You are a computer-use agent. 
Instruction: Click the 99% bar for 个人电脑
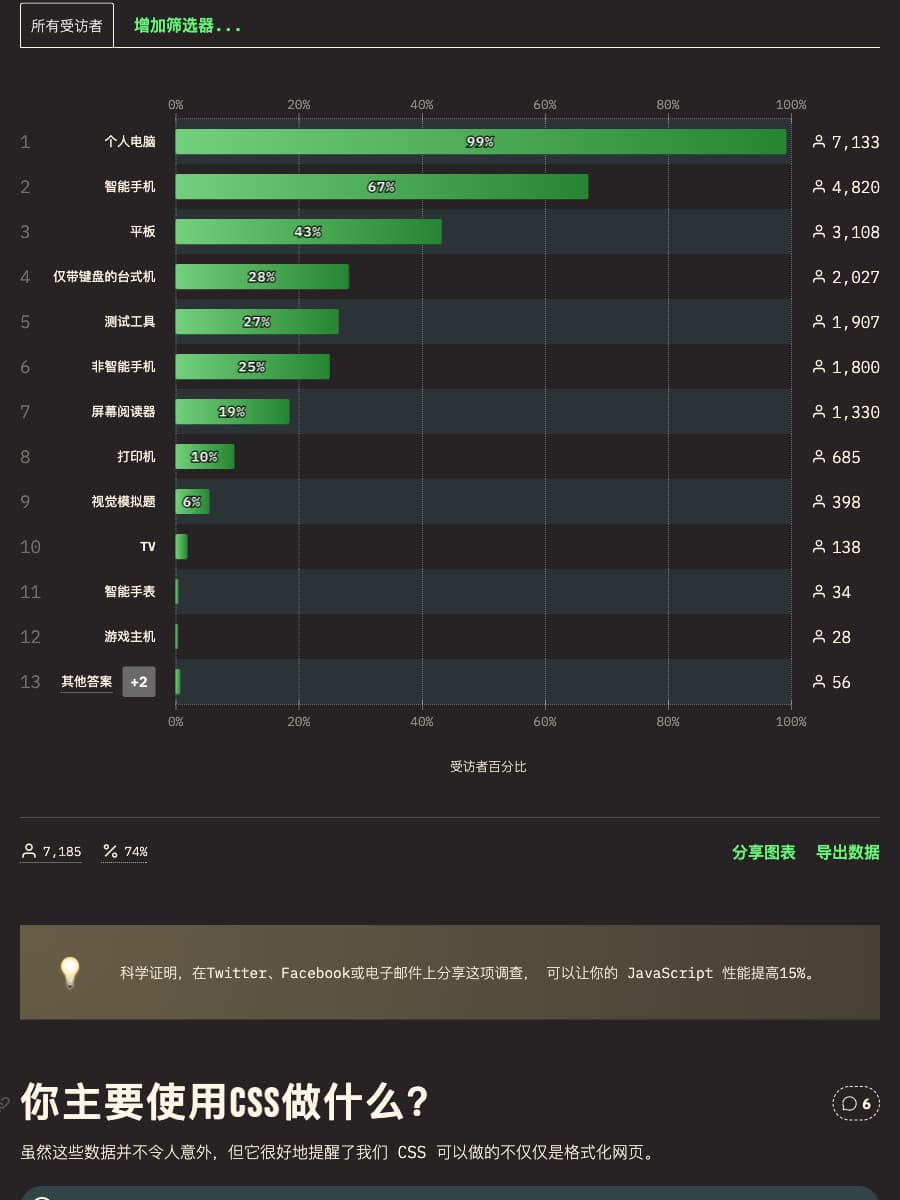click(480, 142)
